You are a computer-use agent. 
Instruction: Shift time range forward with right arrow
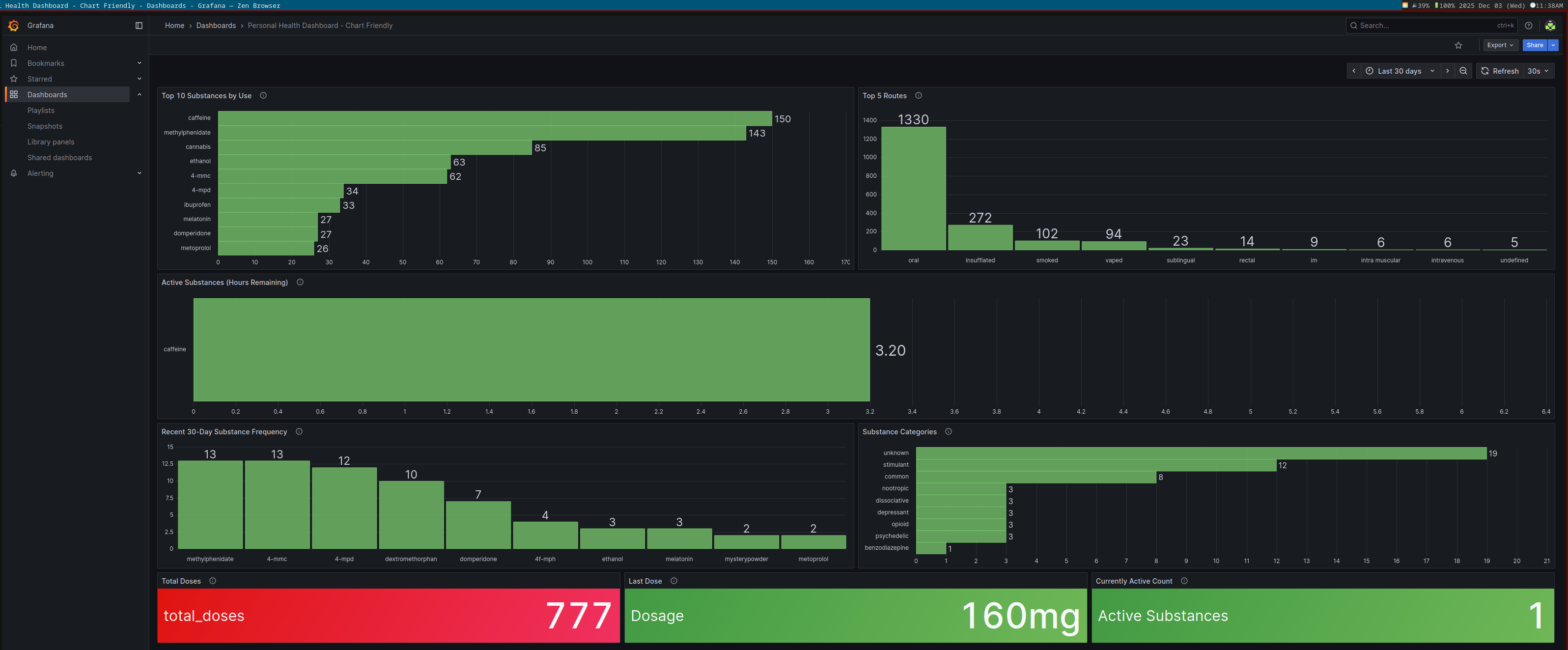click(1448, 71)
